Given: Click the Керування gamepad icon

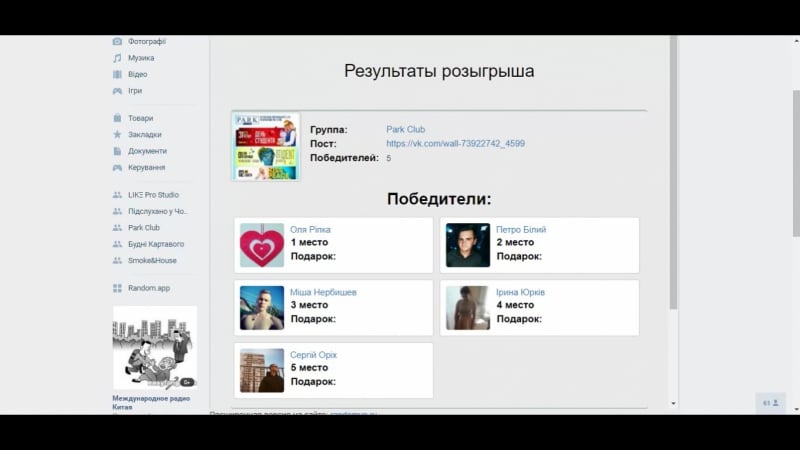Looking at the screenshot, I should point(117,167).
